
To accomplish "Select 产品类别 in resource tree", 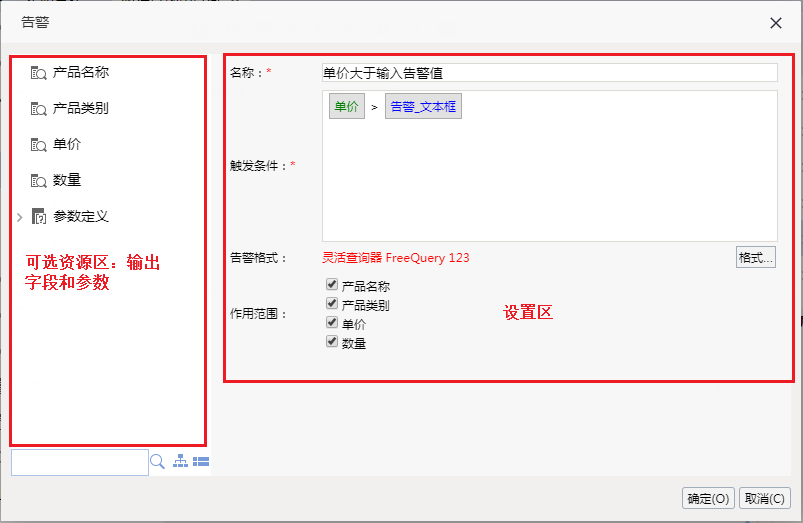I will (81, 108).
